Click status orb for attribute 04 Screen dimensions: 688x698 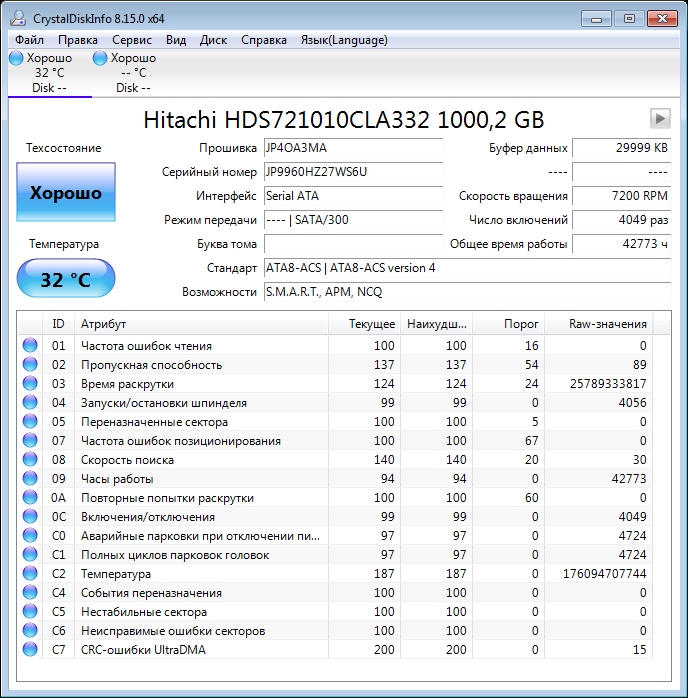[x=30, y=402]
